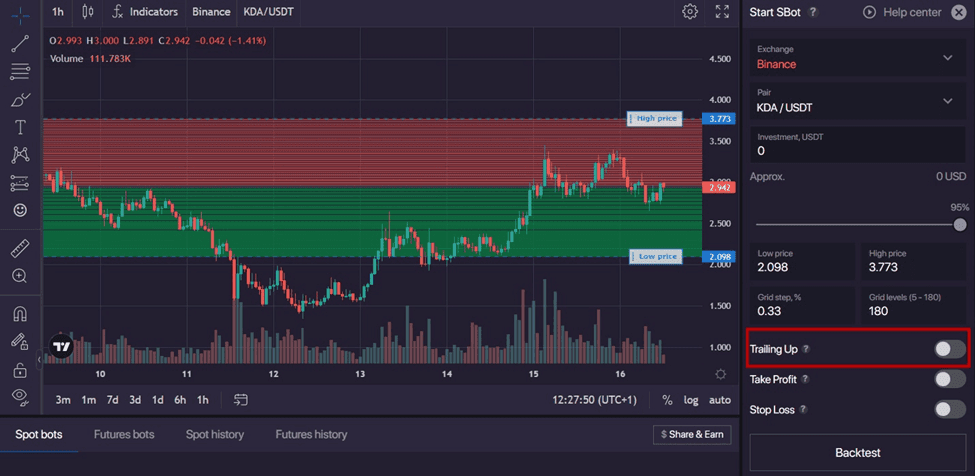
Task: Select the crosshair cursor tool
Action: (20, 14)
